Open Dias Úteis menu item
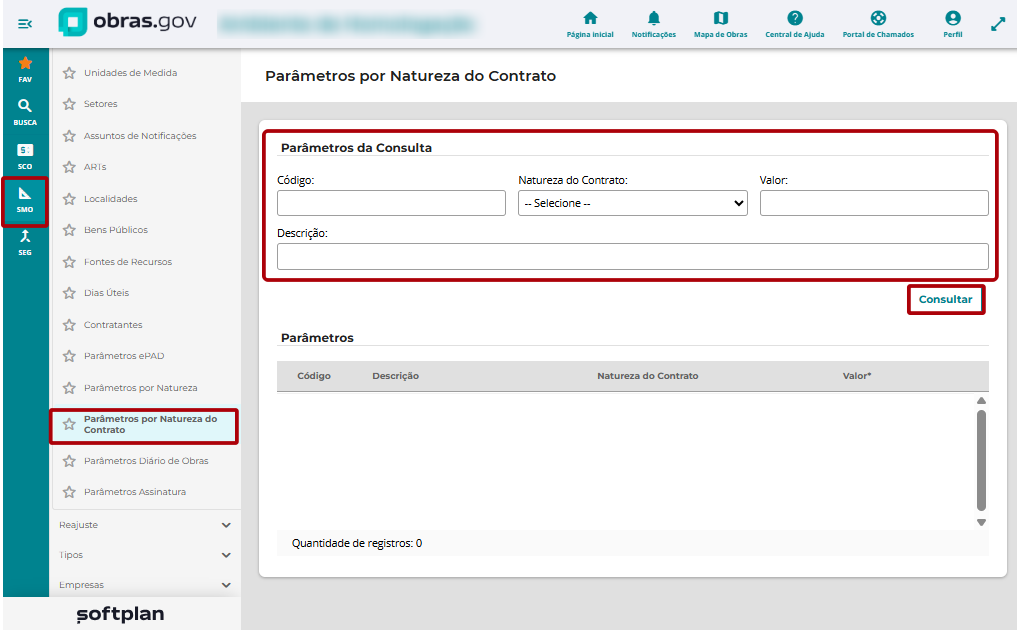The image size is (1017, 630). click(x=106, y=293)
